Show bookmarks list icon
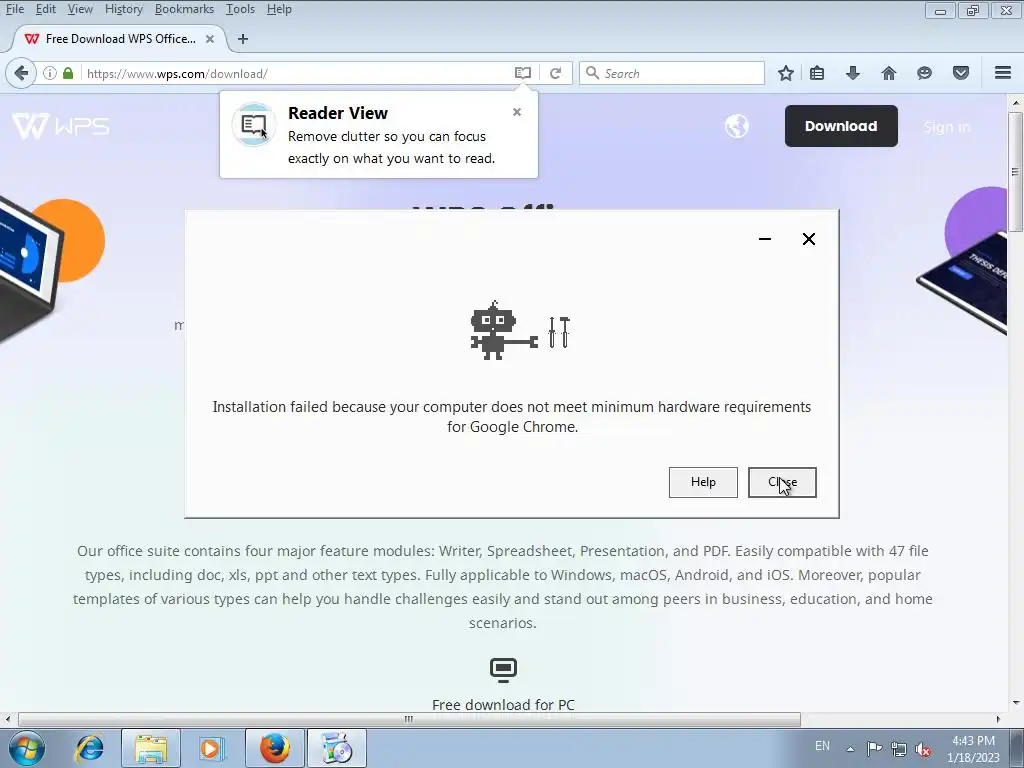This screenshot has width=1024, height=768. 816,73
